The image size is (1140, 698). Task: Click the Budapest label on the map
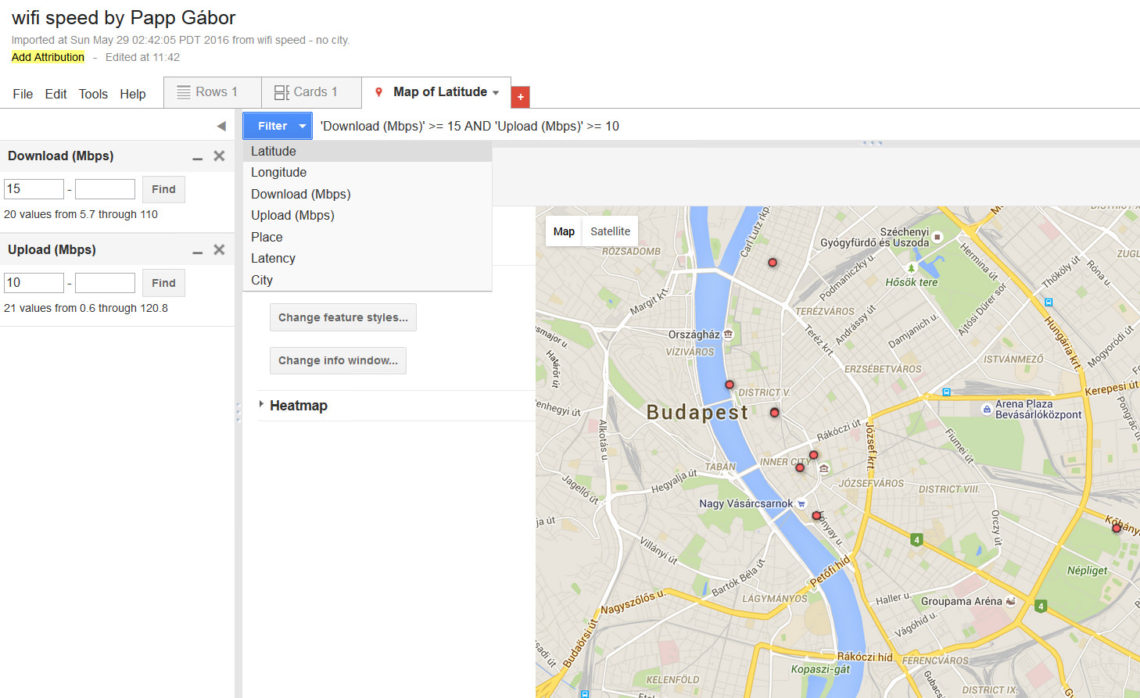697,412
